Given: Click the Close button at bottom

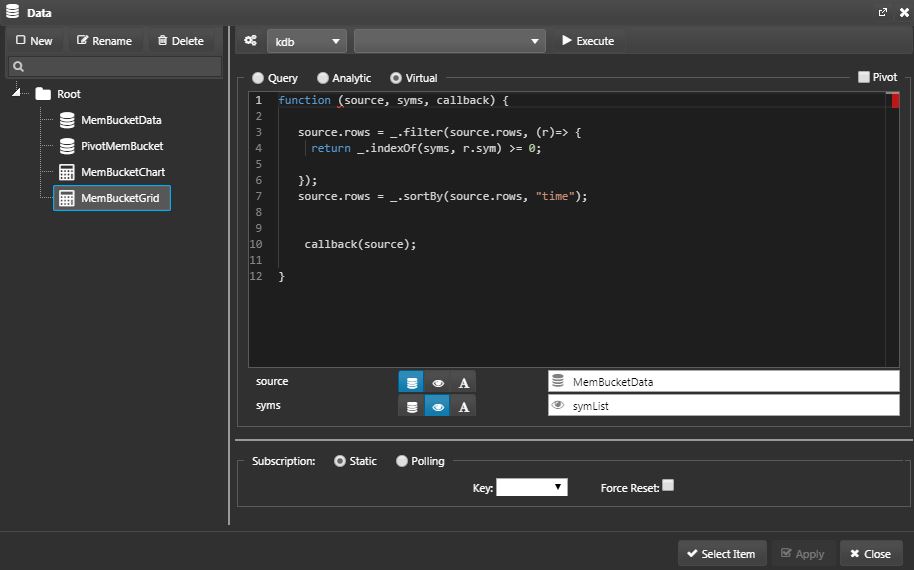Looking at the screenshot, I should (x=871, y=554).
